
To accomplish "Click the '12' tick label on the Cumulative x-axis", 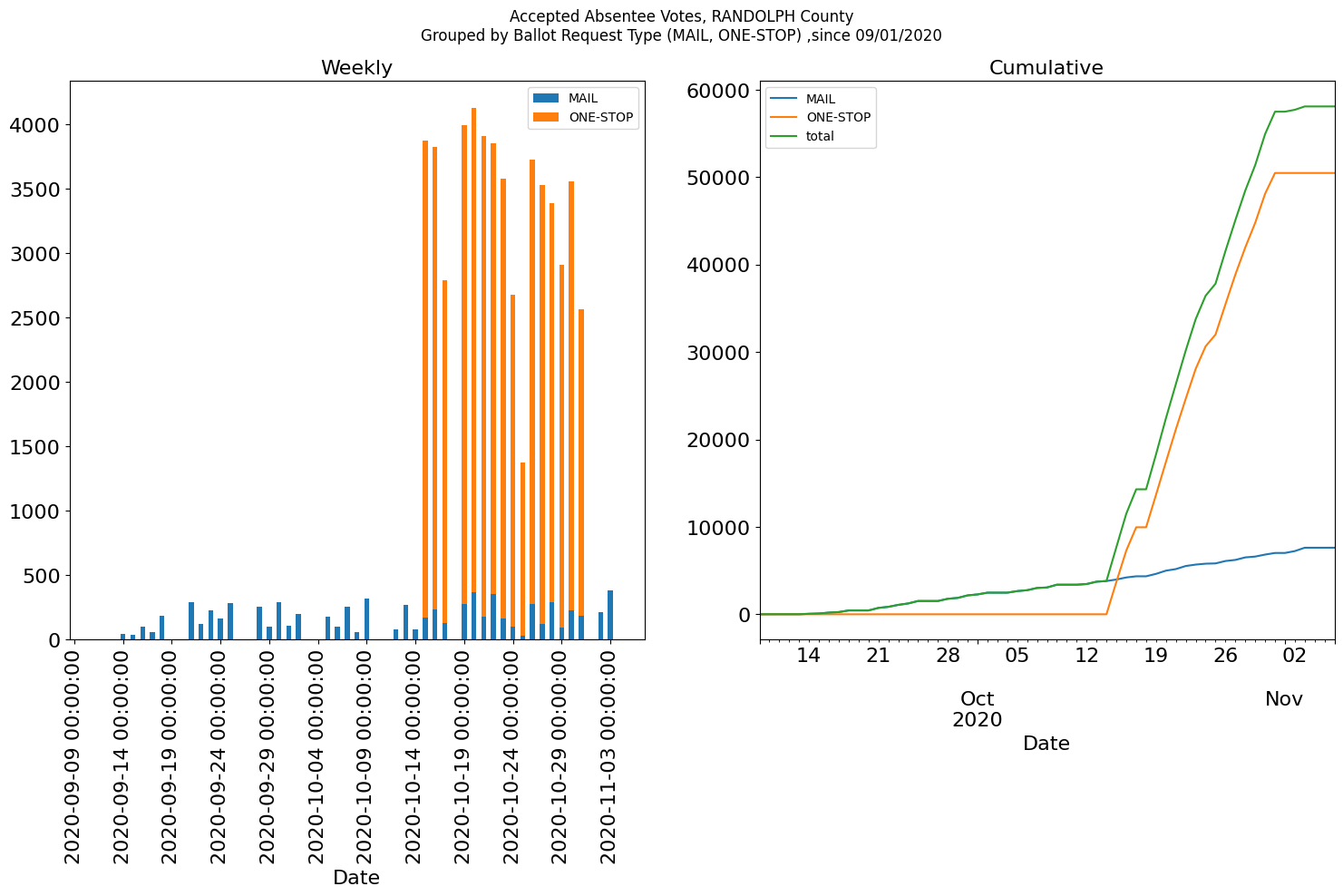I will pyautogui.click(x=1086, y=655).
